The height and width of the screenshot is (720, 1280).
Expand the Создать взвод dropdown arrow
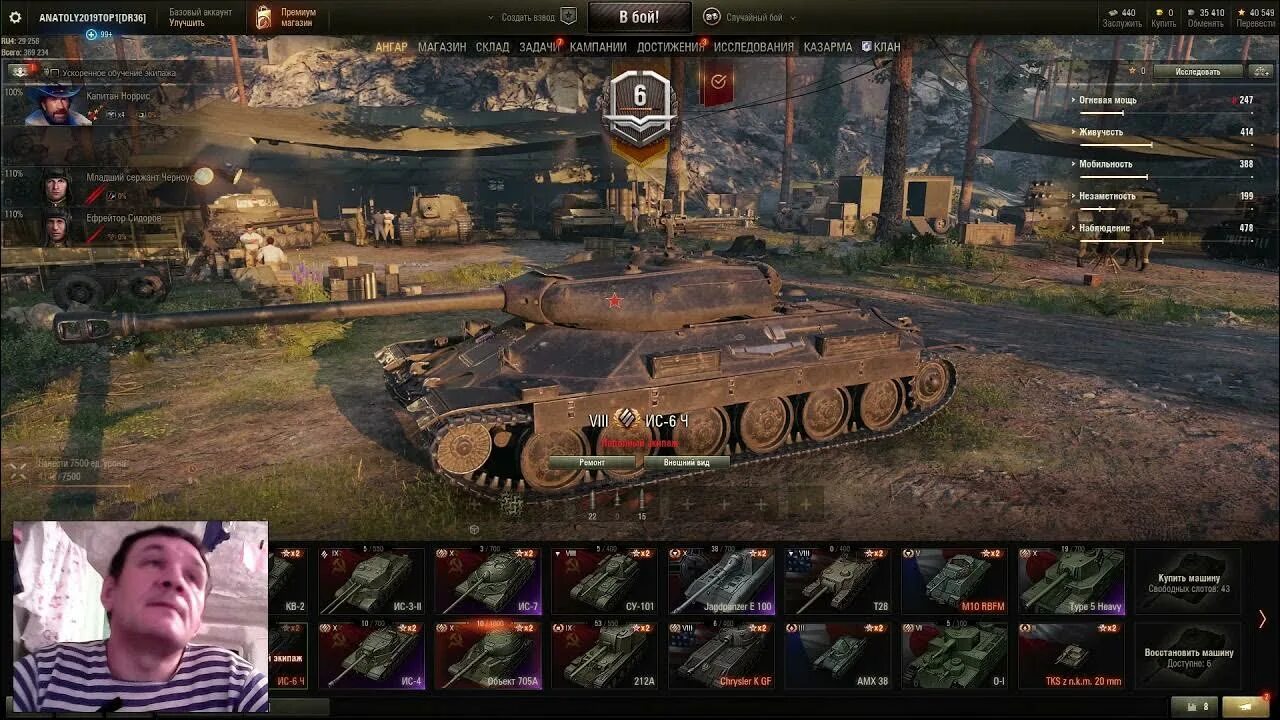coord(491,17)
